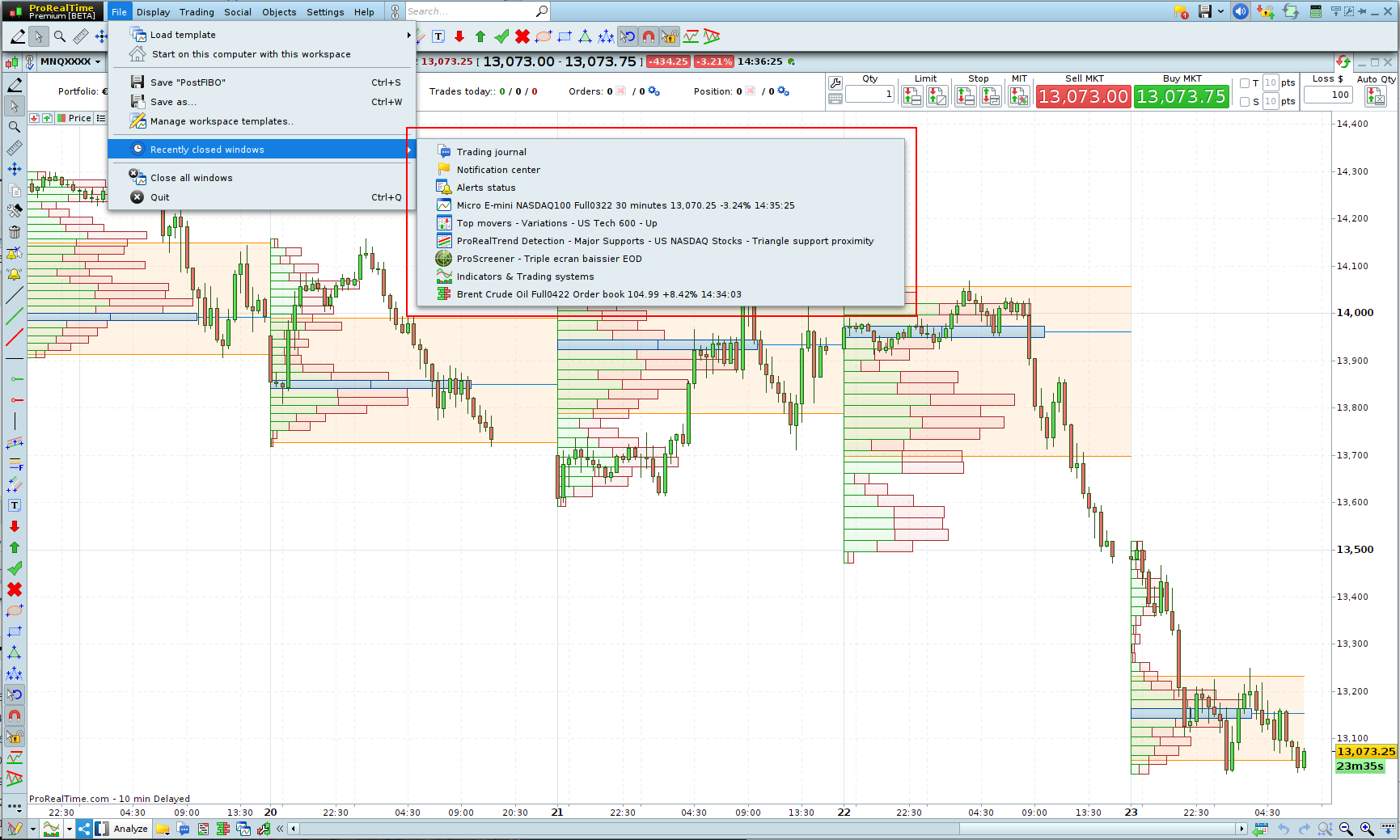Viewport: 1400px width, 840px height.
Task: Reopen Trading journal window
Action: pyautogui.click(x=660, y=152)
